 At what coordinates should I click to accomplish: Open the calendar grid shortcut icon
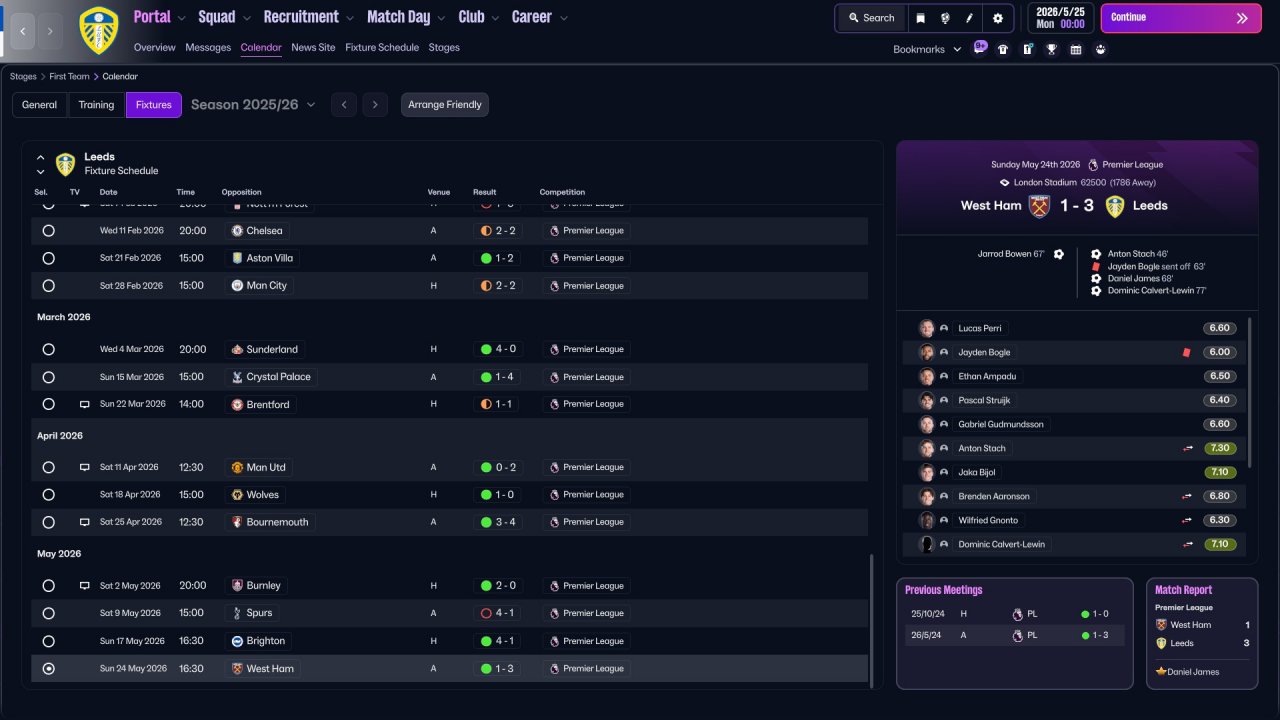pyautogui.click(x=1076, y=49)
